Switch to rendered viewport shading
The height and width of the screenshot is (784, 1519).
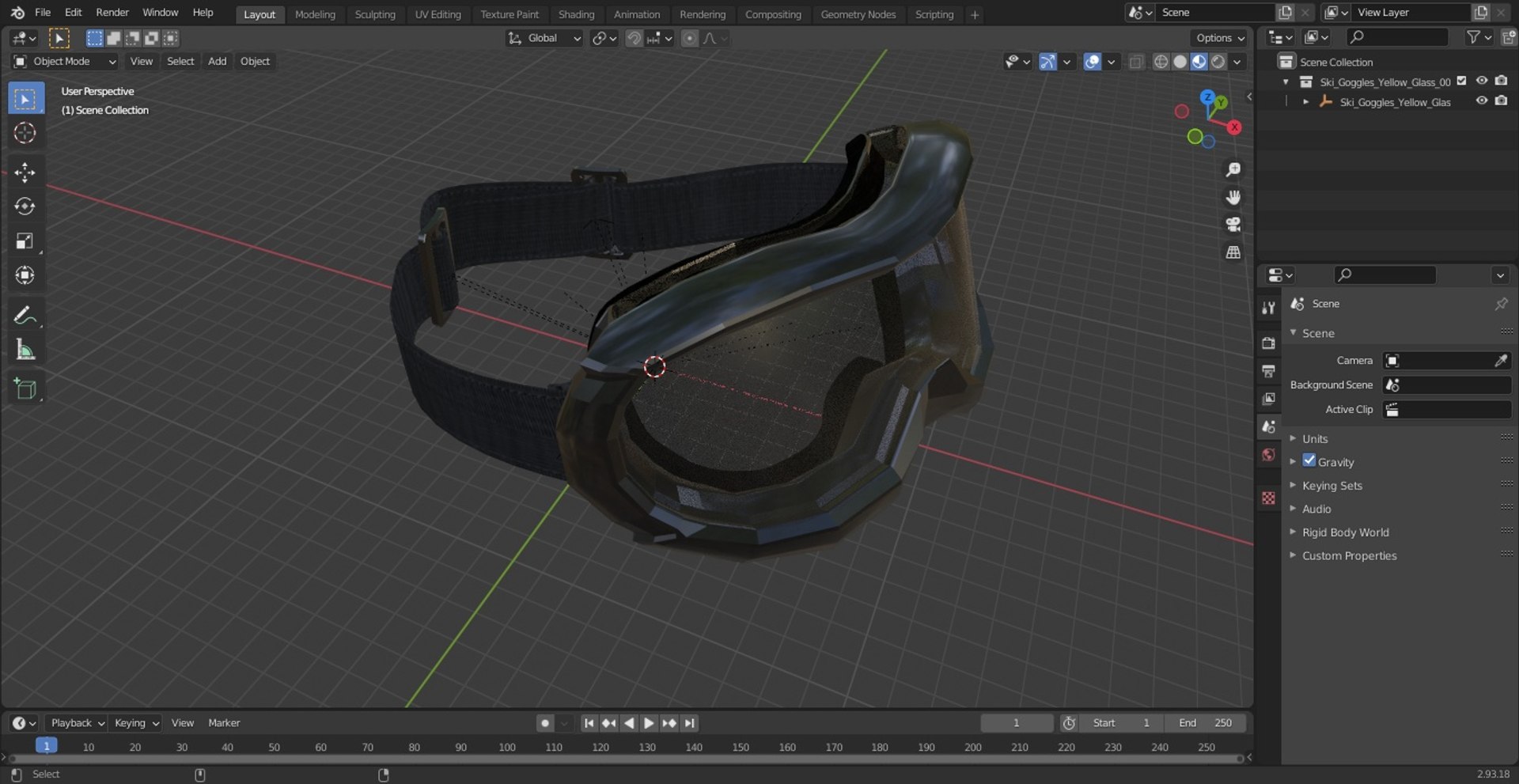click(1218, 62)
